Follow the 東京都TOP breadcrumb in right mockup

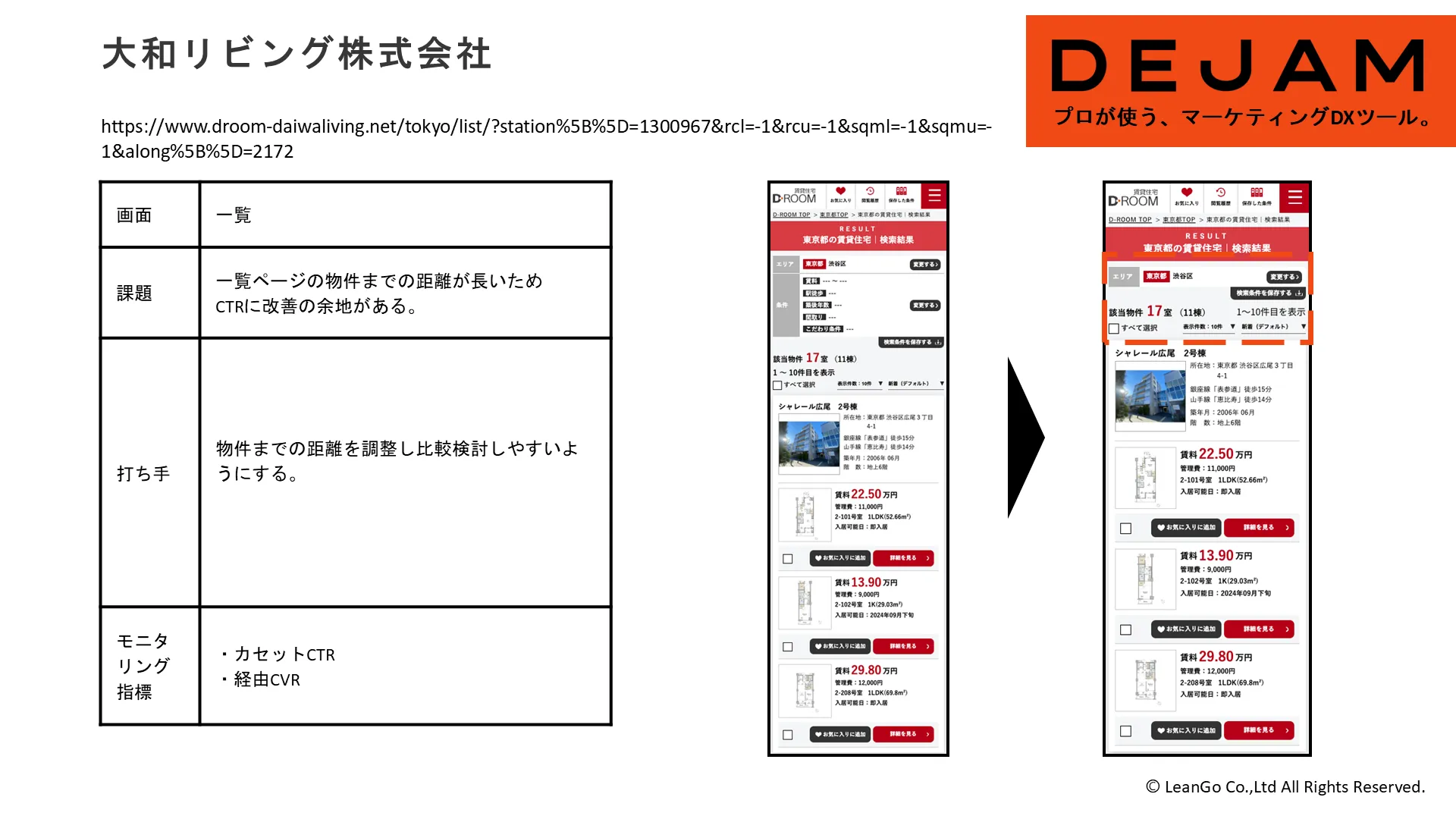(1178, 220)
